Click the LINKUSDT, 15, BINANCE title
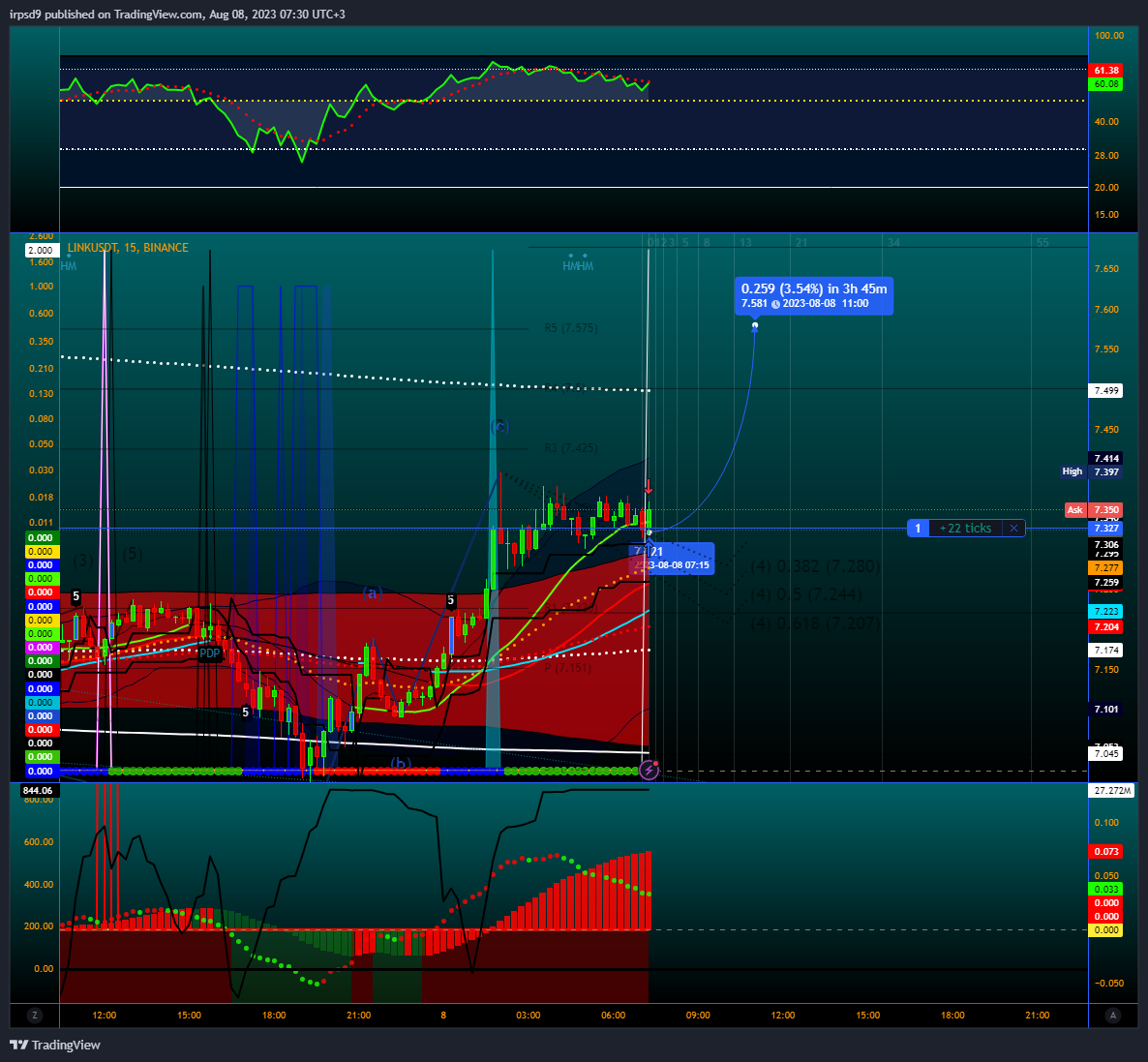 128,248
